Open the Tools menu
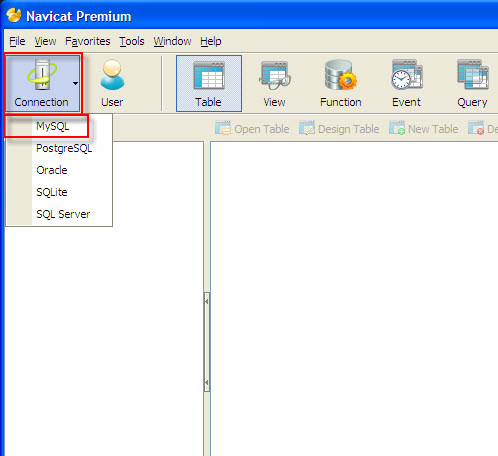 point(132,41)
